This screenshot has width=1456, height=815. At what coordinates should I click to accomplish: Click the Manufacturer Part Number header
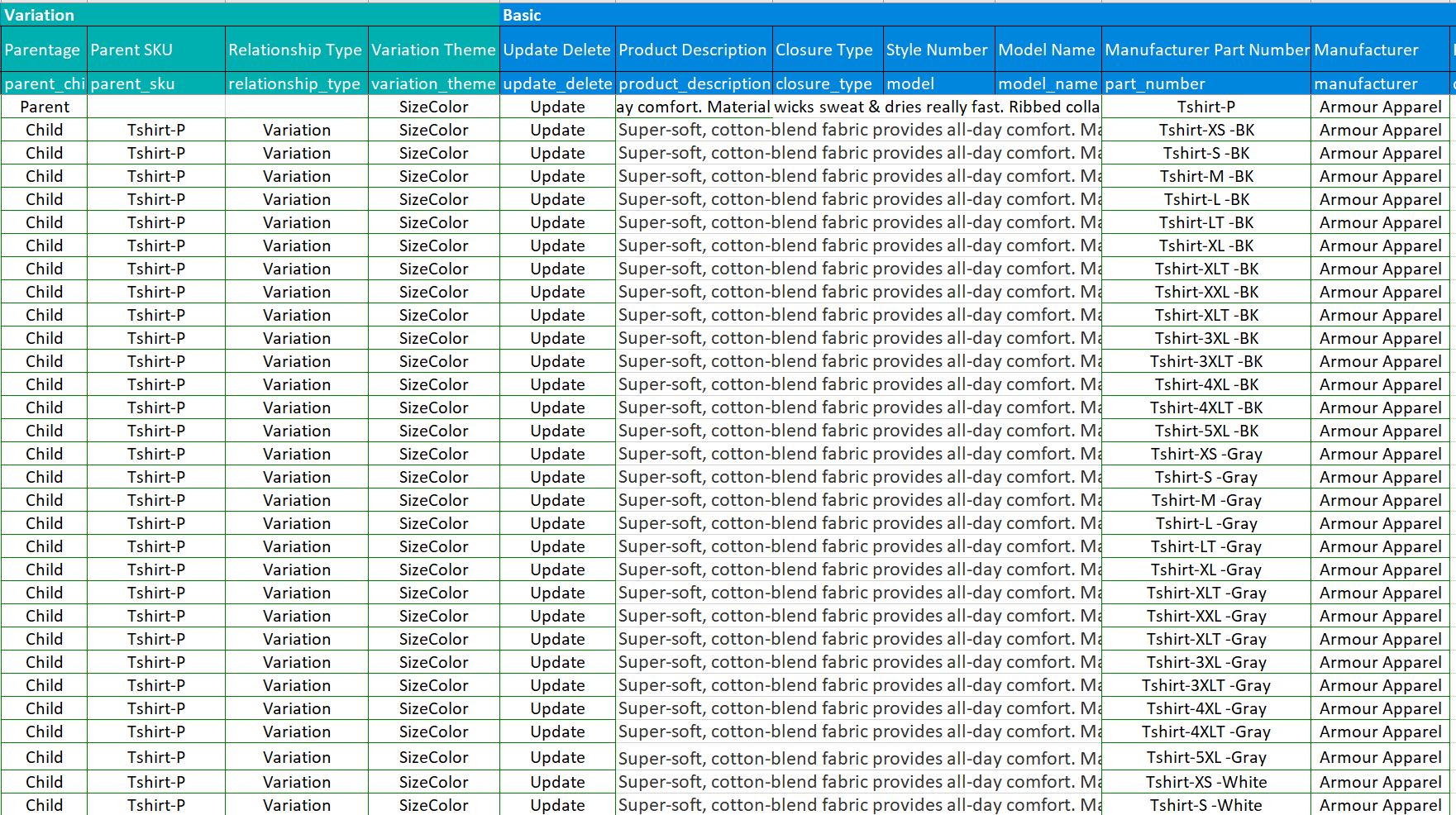[x=1206, y=50]
